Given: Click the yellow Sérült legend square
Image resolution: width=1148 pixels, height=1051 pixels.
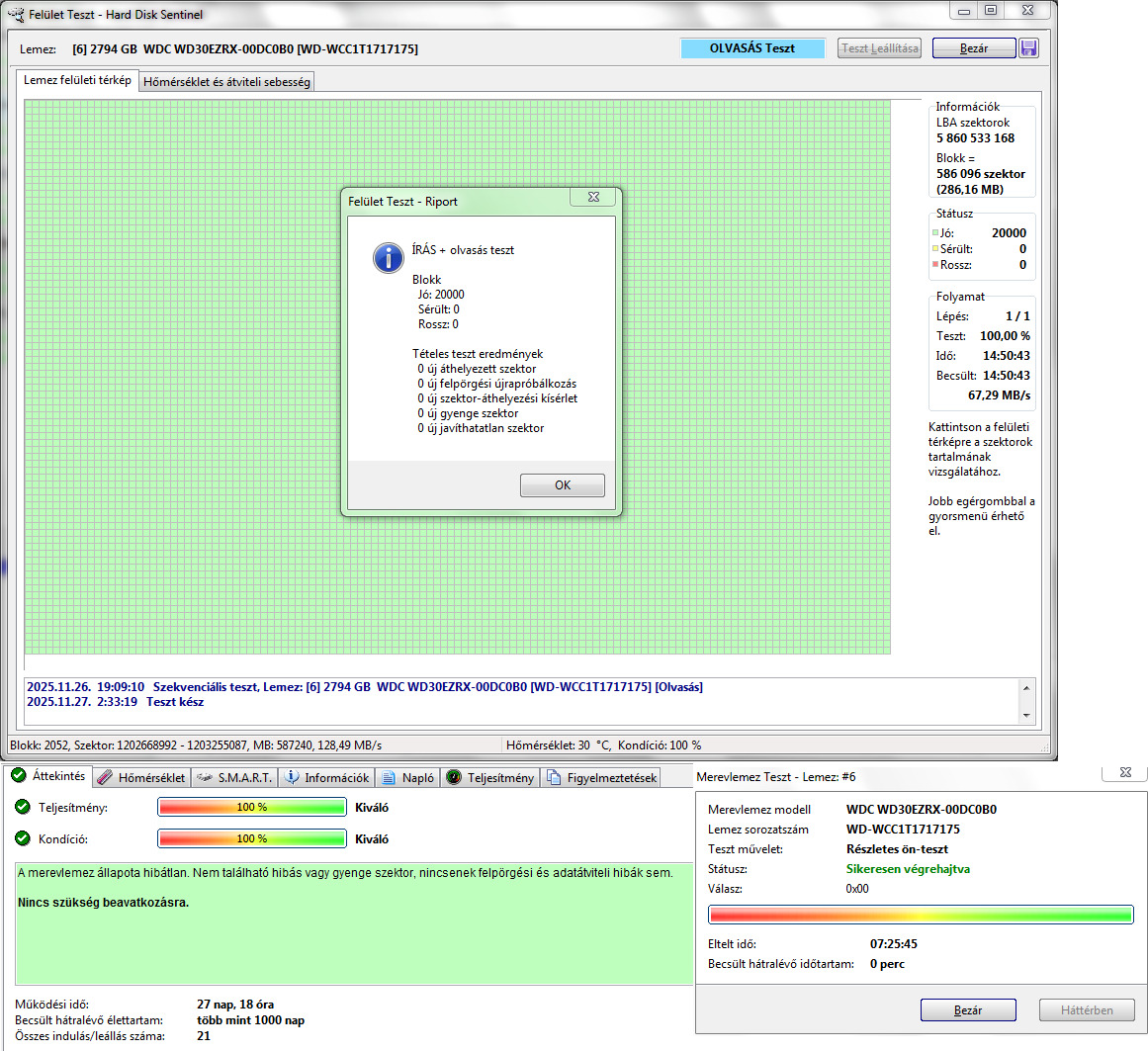Looking at the screenshot, I should [935, 249].
